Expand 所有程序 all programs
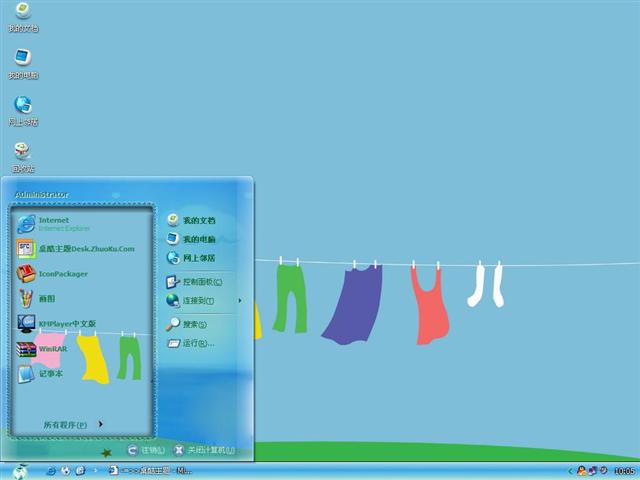640x480 pixels. [x=73, y=424]
